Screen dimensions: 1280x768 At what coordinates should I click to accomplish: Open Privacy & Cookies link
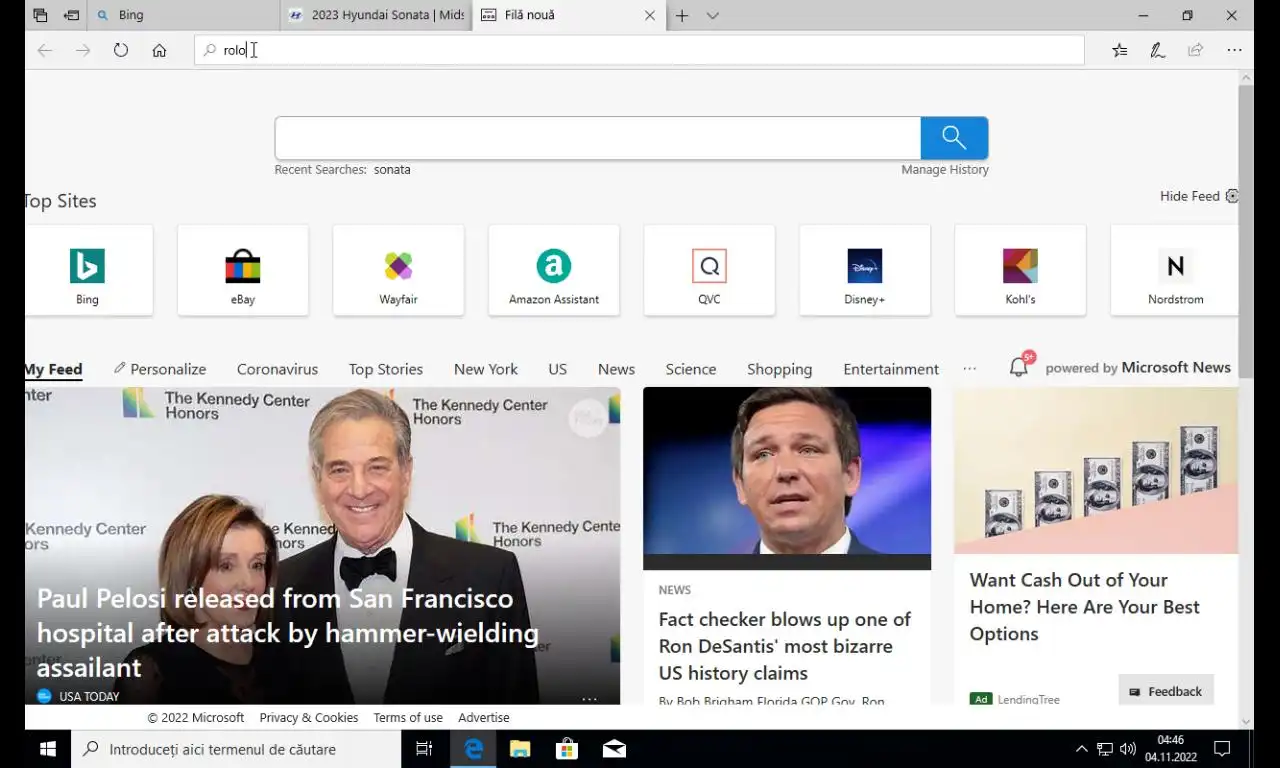click(x=309, y=718)
